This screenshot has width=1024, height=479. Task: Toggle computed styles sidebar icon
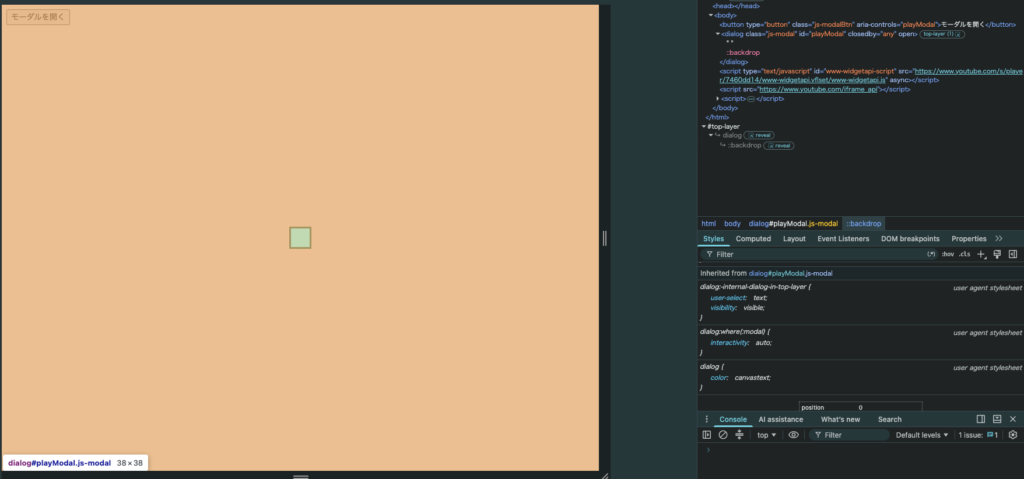1013,254
